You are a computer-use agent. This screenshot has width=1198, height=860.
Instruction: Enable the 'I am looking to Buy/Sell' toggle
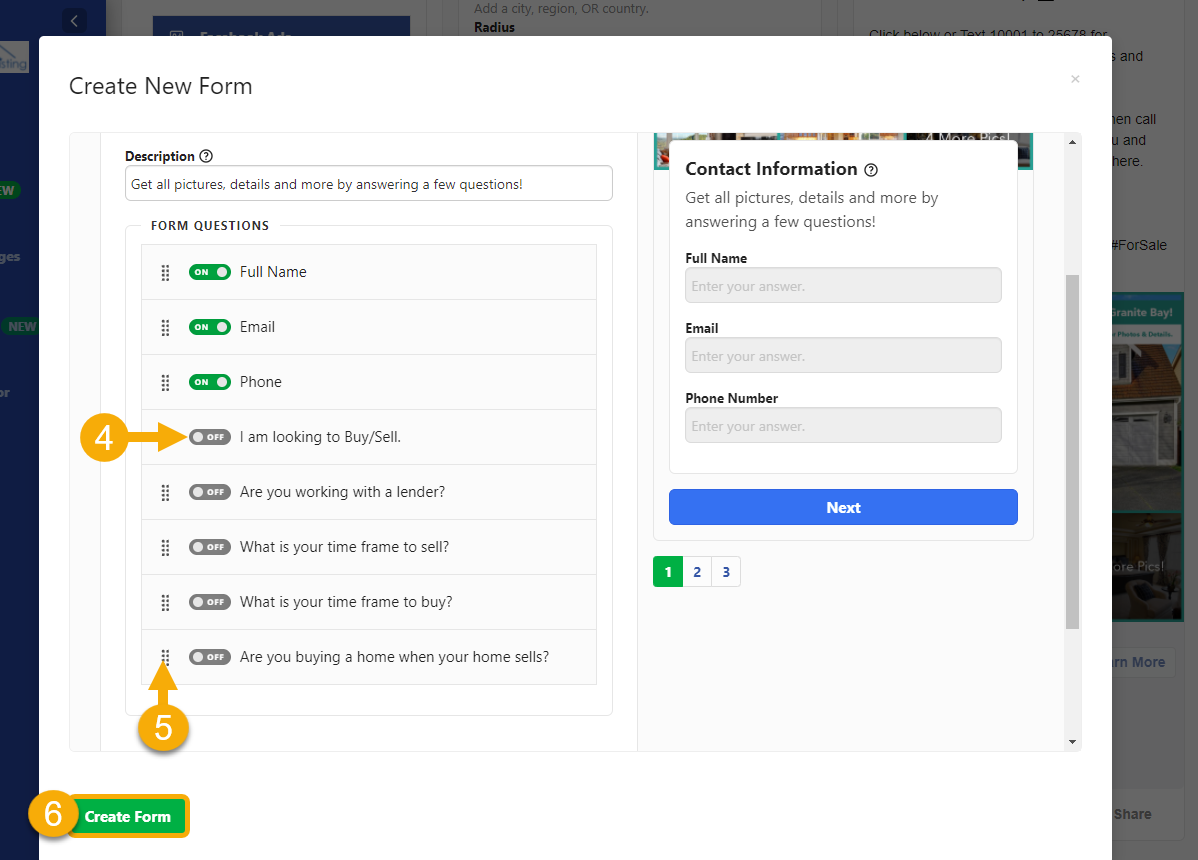(x=210, y=437)
